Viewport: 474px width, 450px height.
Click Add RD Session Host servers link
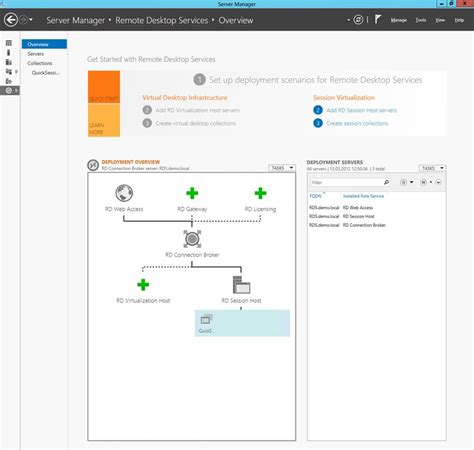pyautogui.click(x=361, y=110)
